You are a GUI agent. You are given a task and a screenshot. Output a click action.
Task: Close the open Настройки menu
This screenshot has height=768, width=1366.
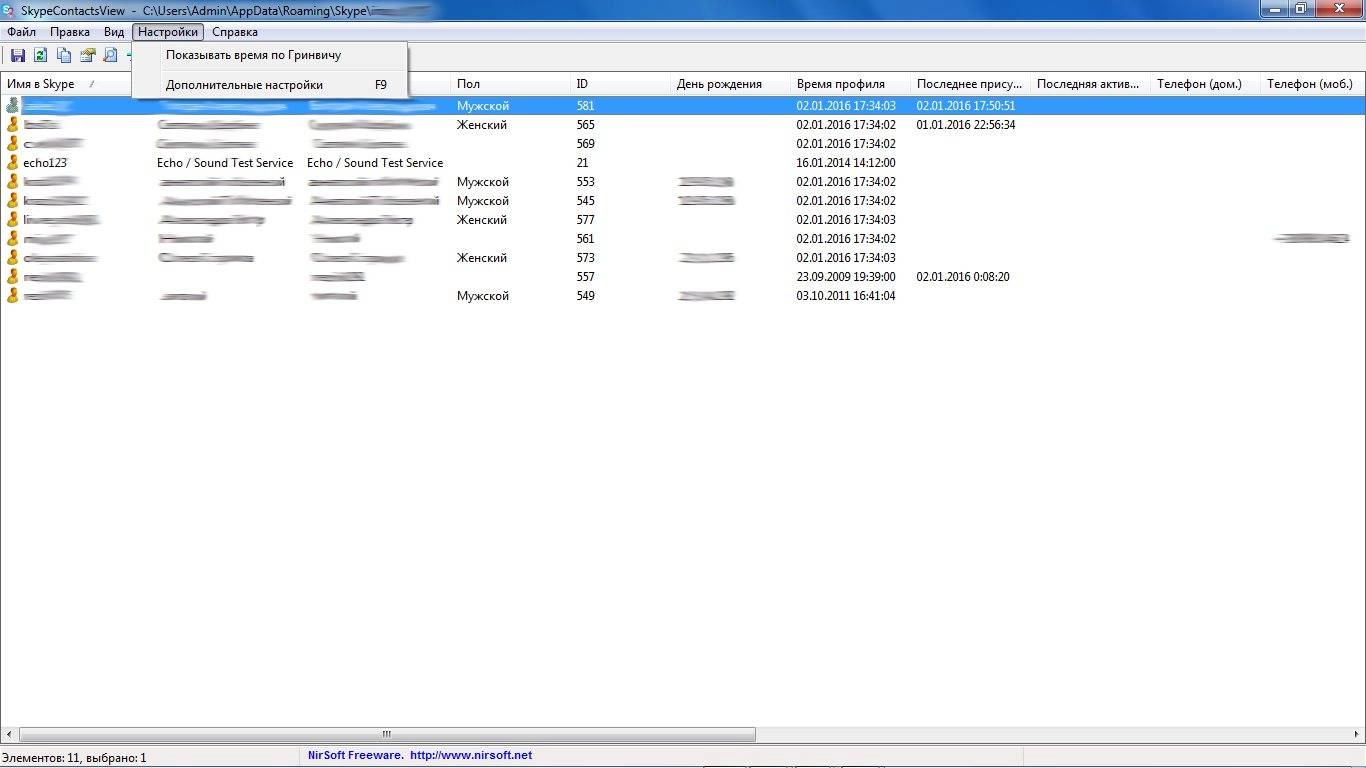168,32
